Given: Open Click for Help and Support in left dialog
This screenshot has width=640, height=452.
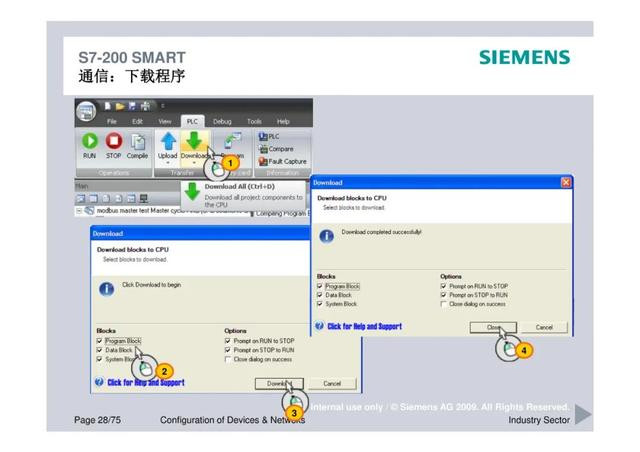Looking at the screenshot, I should click(146, 383).
